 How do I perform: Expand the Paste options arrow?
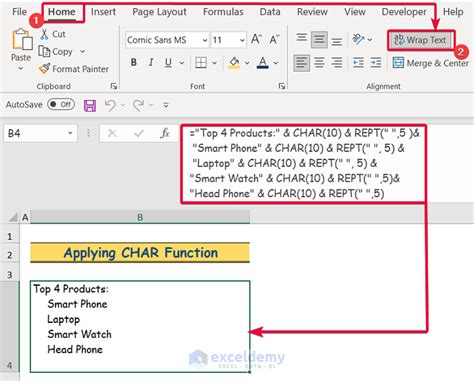(x=21, y=69)
